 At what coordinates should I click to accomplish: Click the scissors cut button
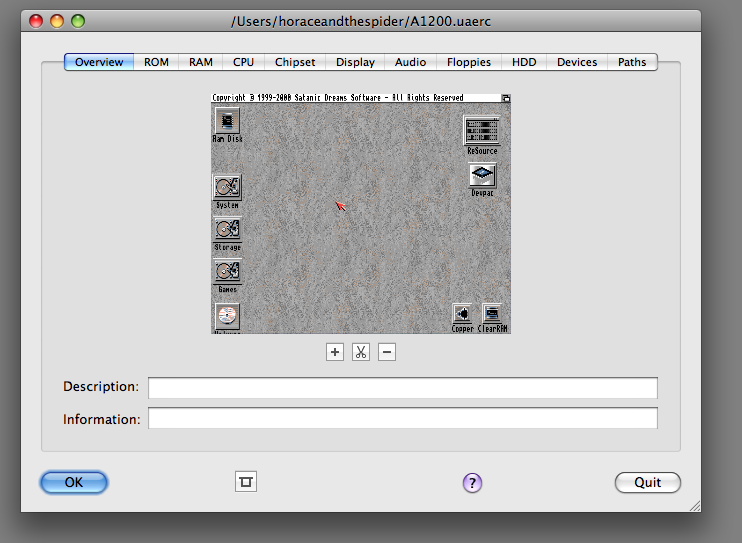361,352
